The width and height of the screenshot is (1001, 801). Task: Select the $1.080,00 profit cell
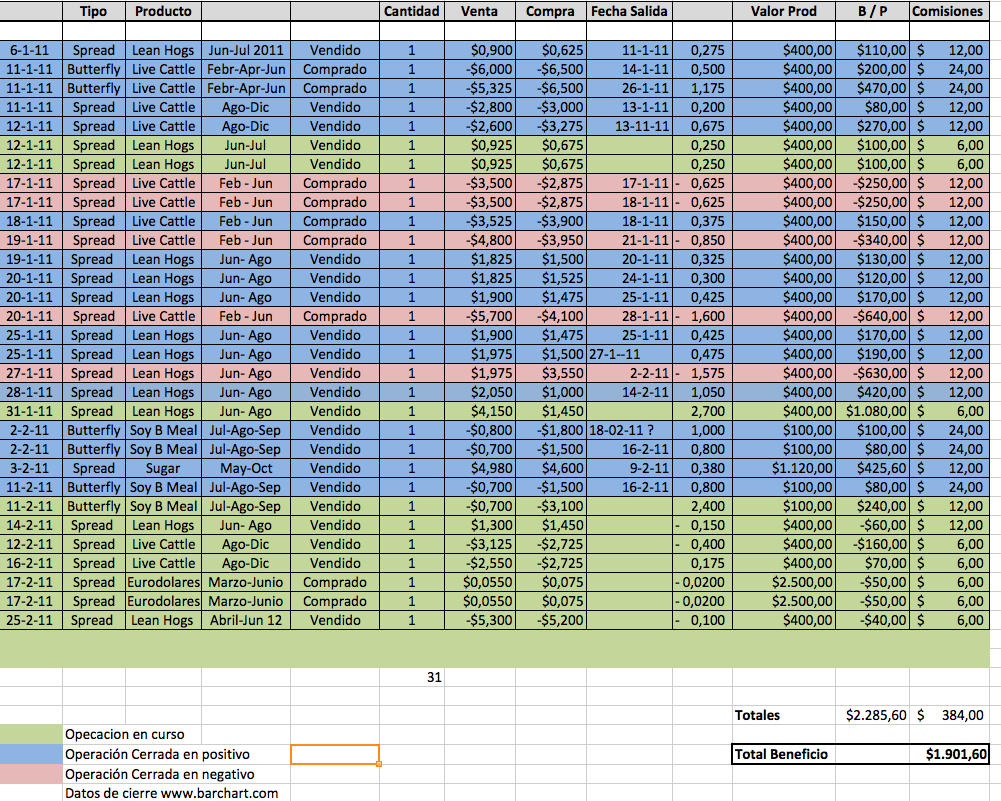coord(872,412)
